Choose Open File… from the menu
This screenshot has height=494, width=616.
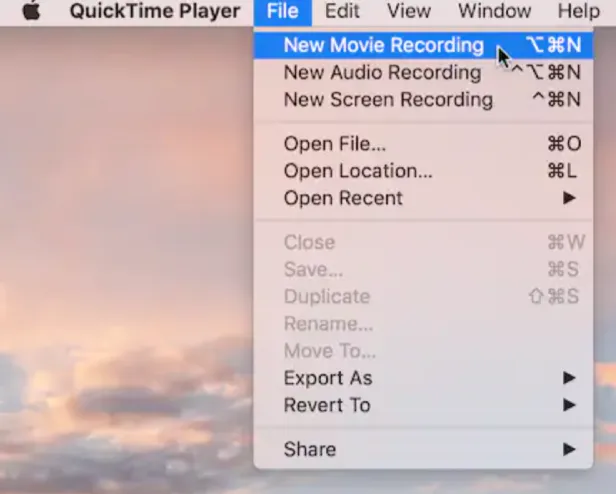point(335,144)
